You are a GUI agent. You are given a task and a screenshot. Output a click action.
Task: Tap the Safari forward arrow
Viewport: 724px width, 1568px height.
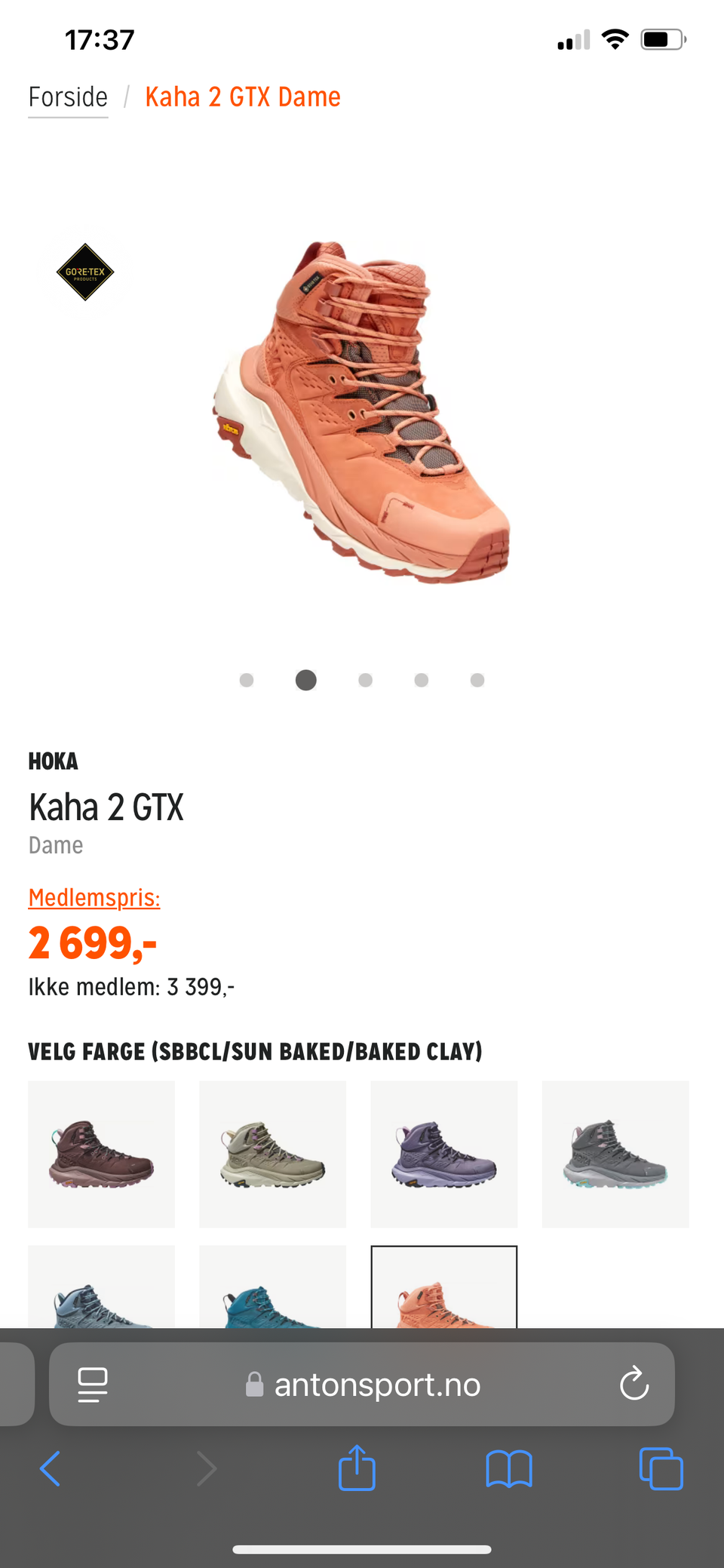click(206, 1468)
